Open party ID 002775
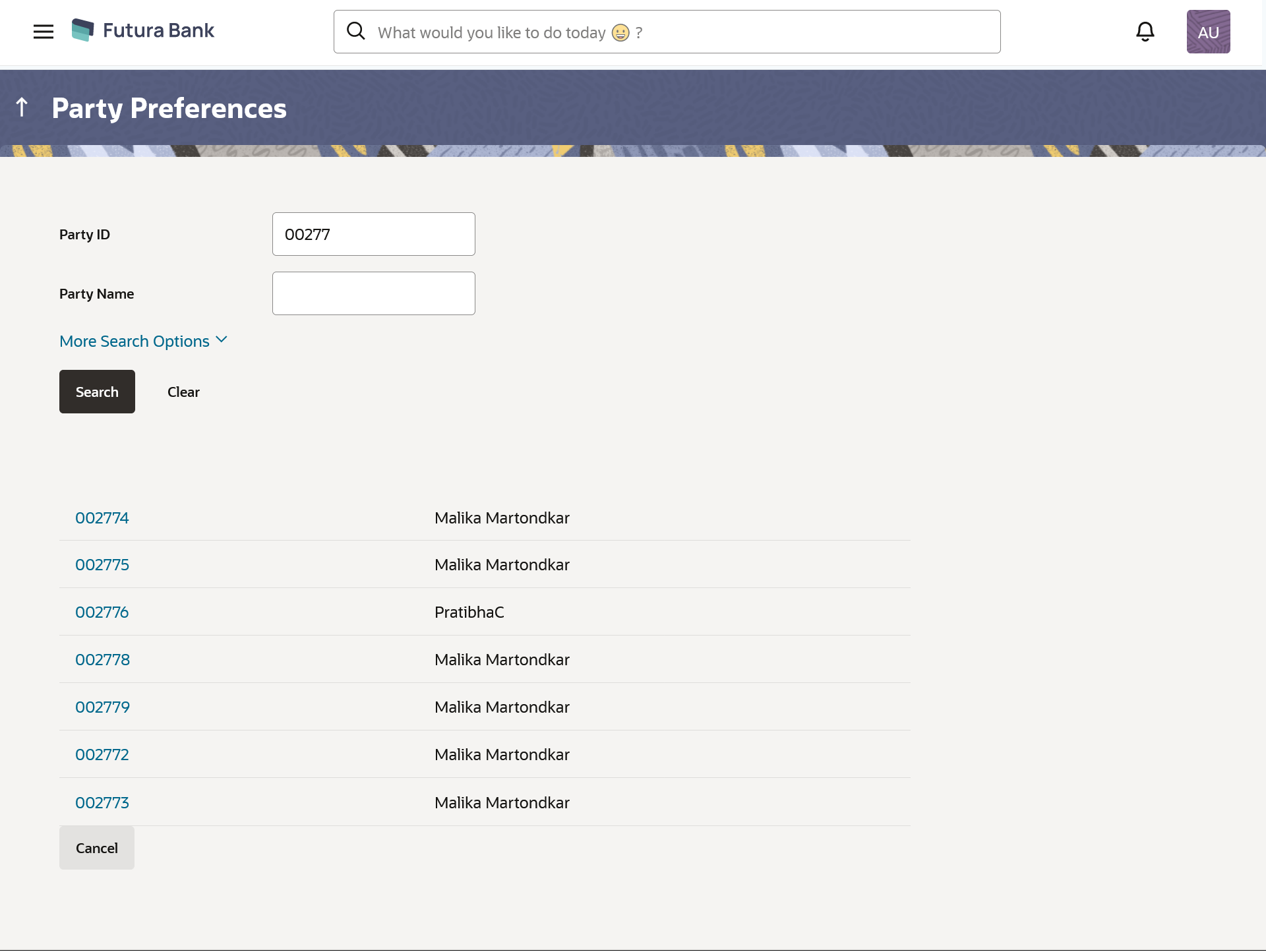 coord(102,565)
